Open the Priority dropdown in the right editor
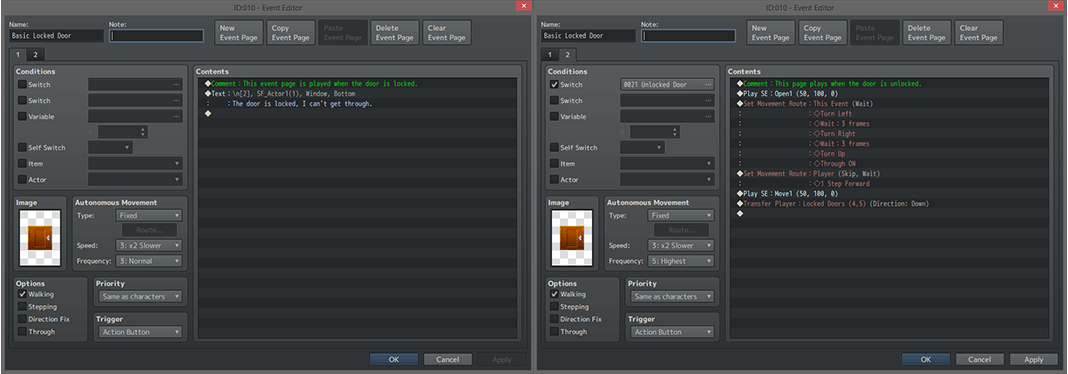The height and width of the screenshot is (374, 1068). (672, 296)
